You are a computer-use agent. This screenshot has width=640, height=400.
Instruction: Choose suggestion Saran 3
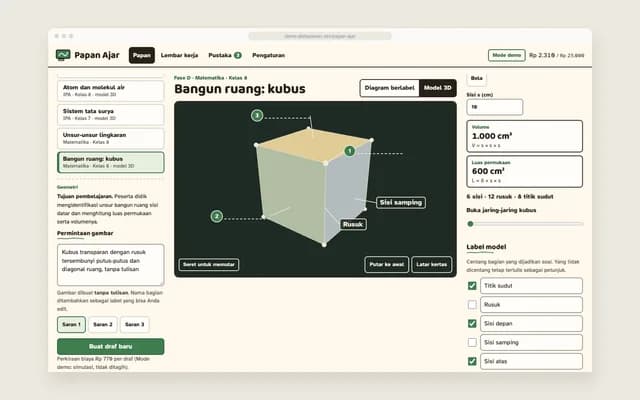click(x=134, y=324)
